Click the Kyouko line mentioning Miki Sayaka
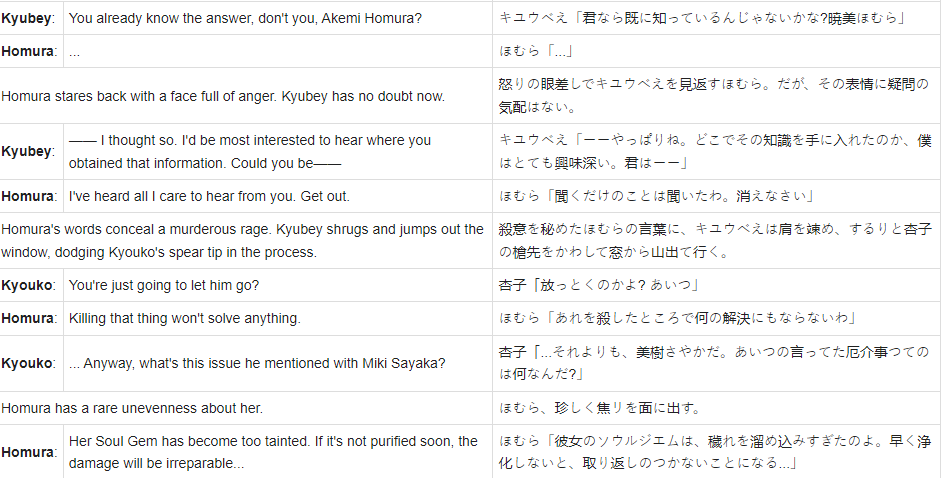 click(x=257, y=364)
